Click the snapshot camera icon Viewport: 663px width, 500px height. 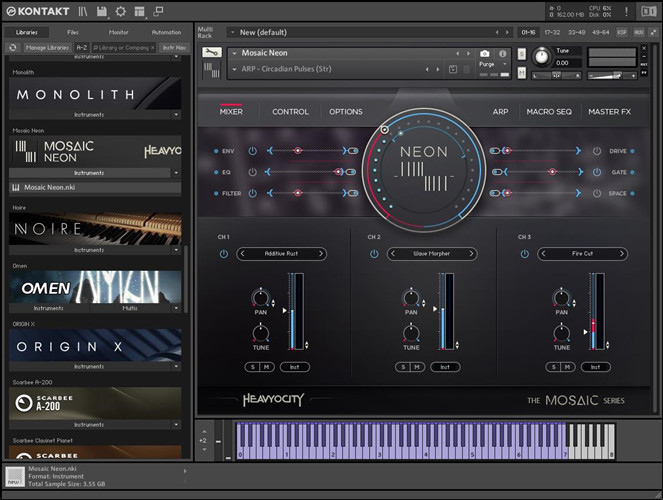(485, 54)
